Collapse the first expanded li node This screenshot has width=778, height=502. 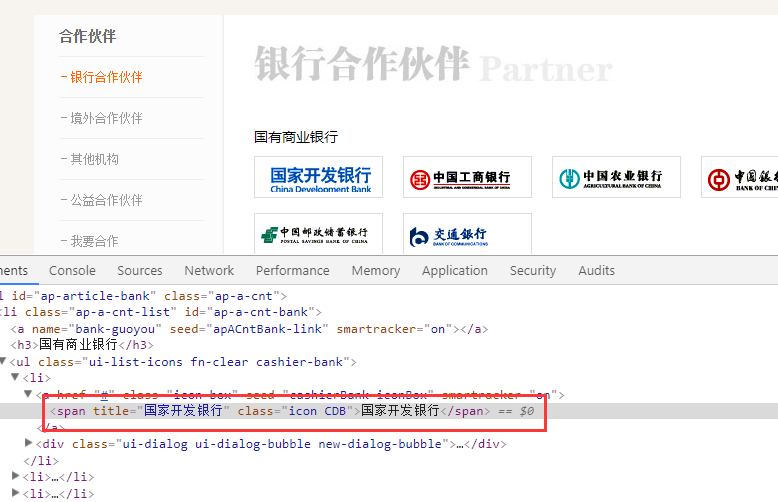pyautogui.click(x=15, y=377)
